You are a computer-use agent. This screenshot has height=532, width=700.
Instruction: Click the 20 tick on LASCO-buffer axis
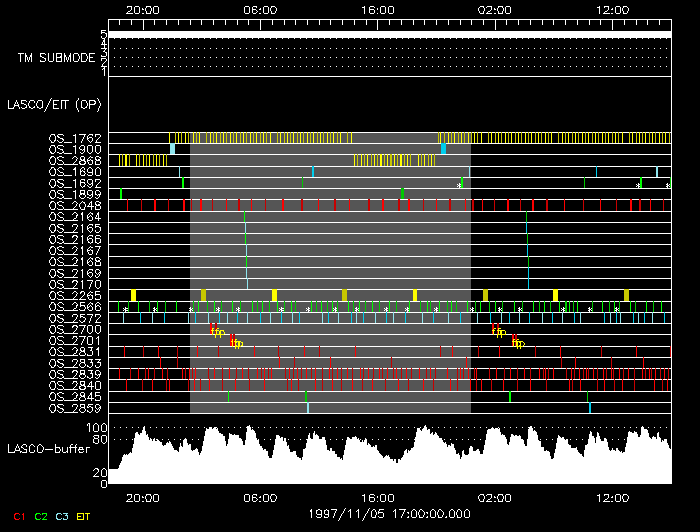tap(100, 473)
